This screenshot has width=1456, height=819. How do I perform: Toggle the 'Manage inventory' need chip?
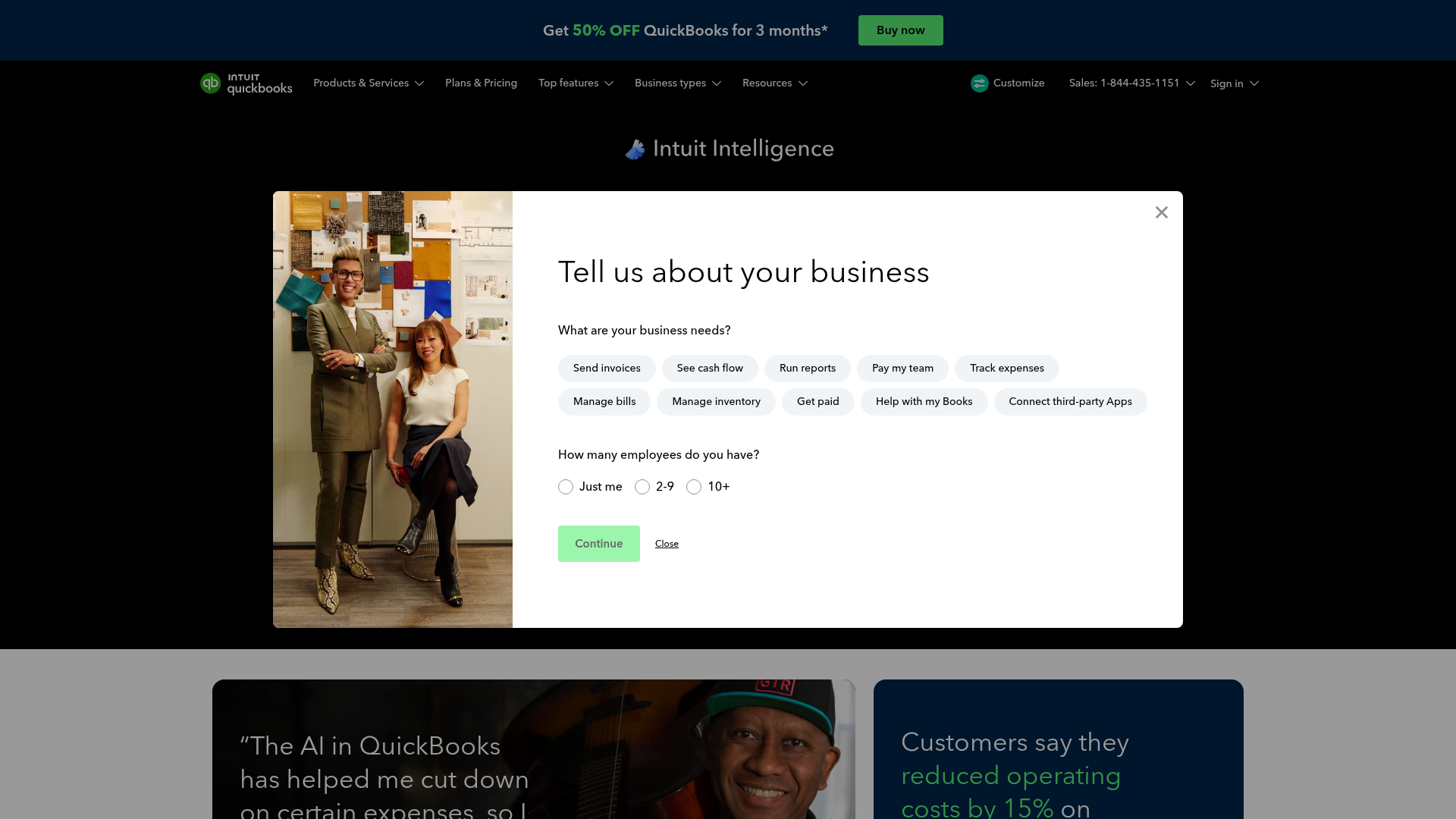[716, 402]
